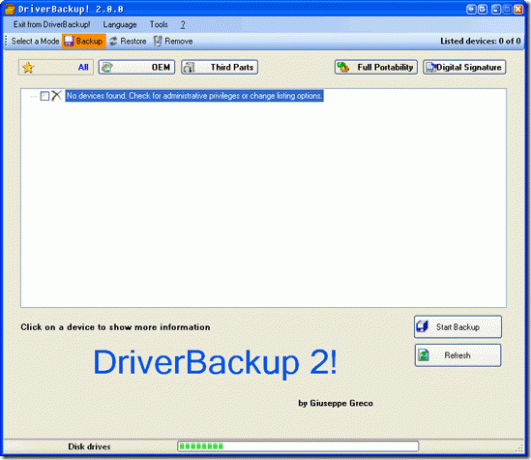531x460 pixels.
Task: Switch to Restore mode arrows icon
Action: point(113,41)
